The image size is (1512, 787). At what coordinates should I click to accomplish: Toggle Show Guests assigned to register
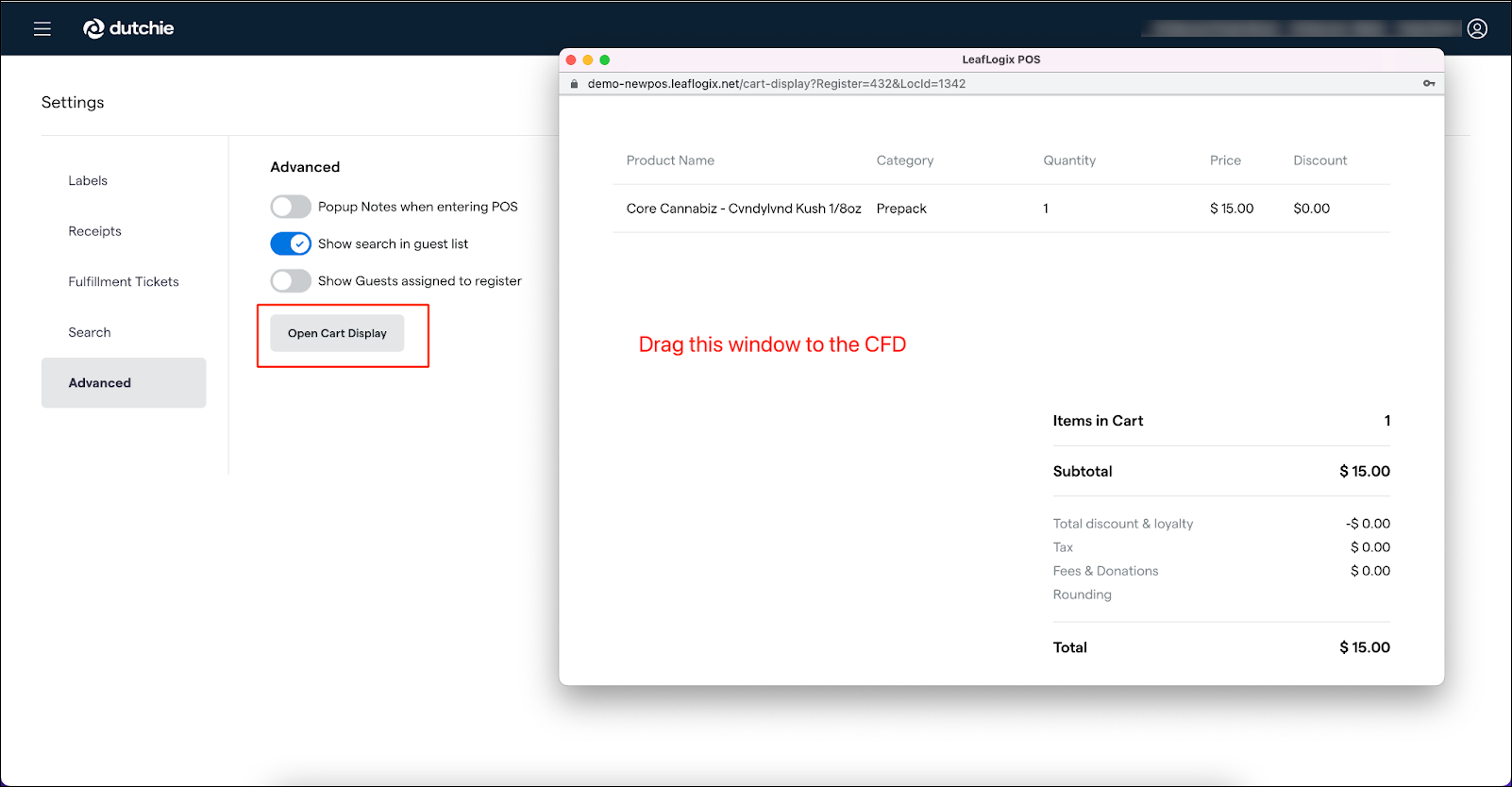291,281
